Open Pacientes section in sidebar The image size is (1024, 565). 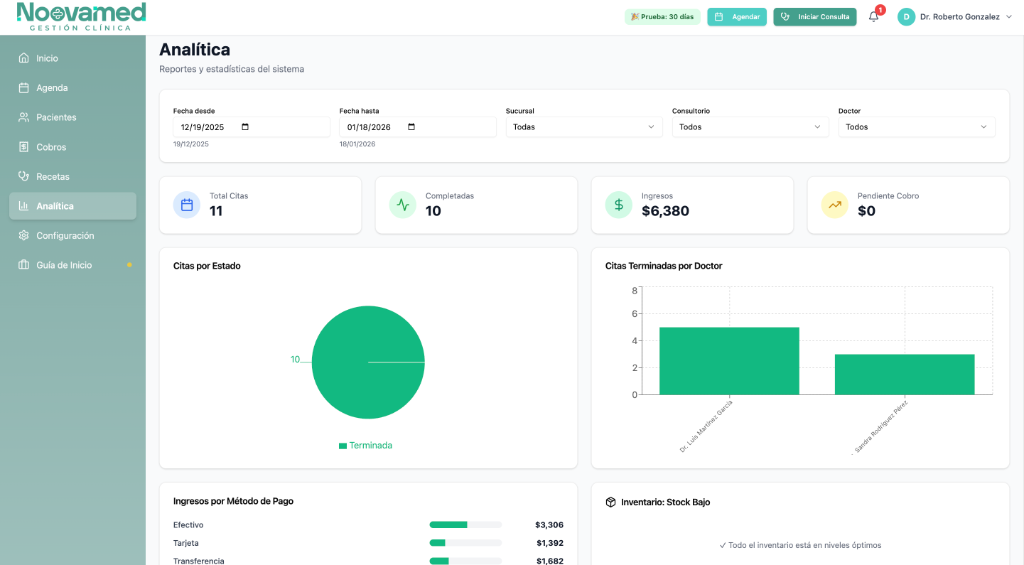point(72,118)
